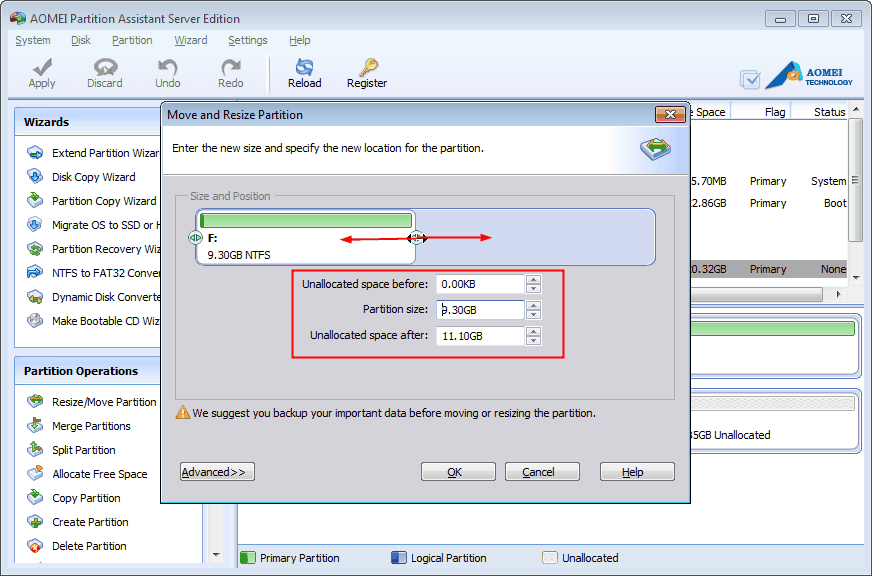Click the Merge Partitions icon
The image size is (872, 576).
click(x=35, y=425)
